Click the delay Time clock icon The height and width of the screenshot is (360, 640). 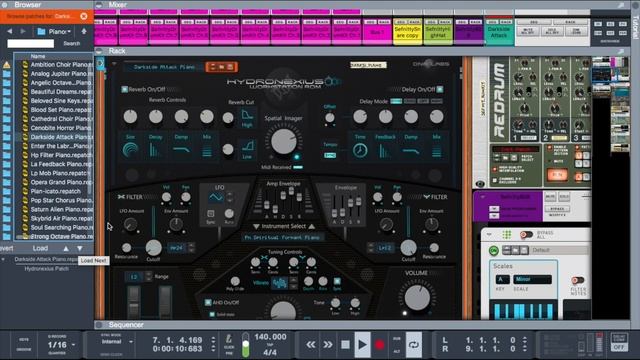(360, 151)
